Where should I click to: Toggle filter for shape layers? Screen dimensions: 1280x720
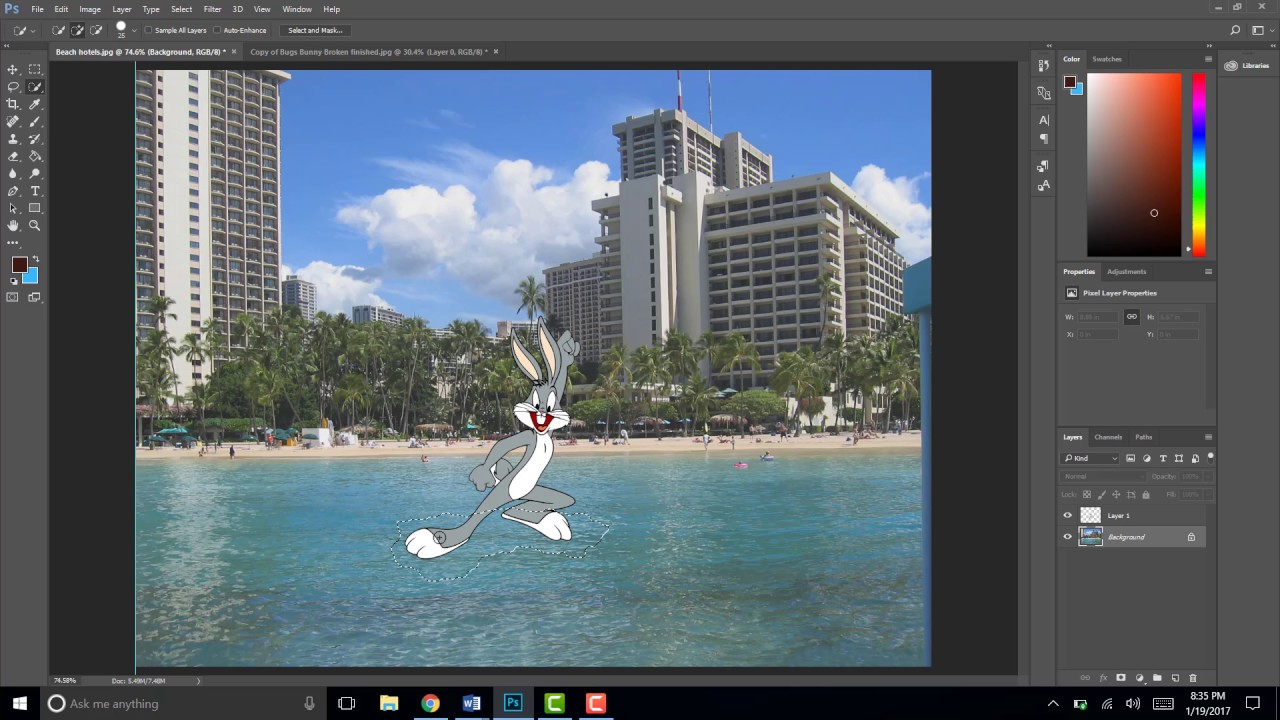[1179, 458]
